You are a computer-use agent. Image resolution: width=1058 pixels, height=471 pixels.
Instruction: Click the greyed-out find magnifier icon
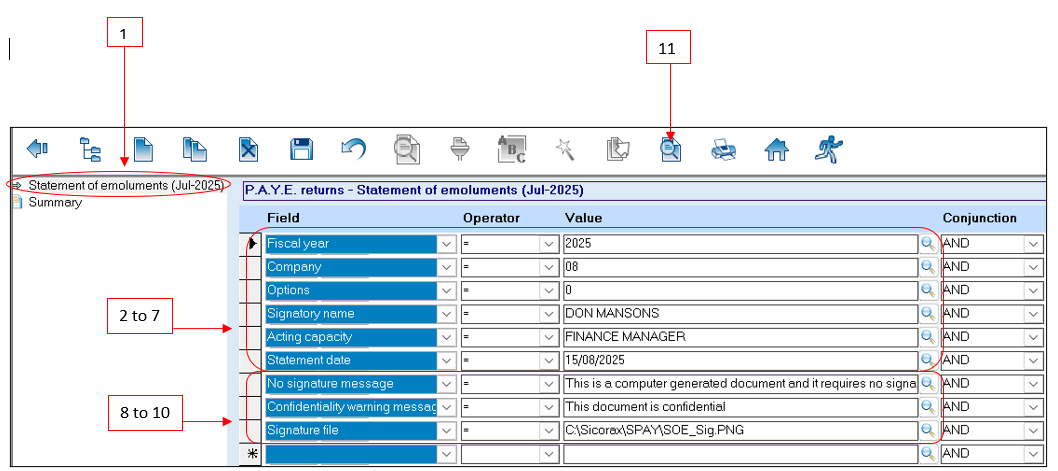point(407,149)
